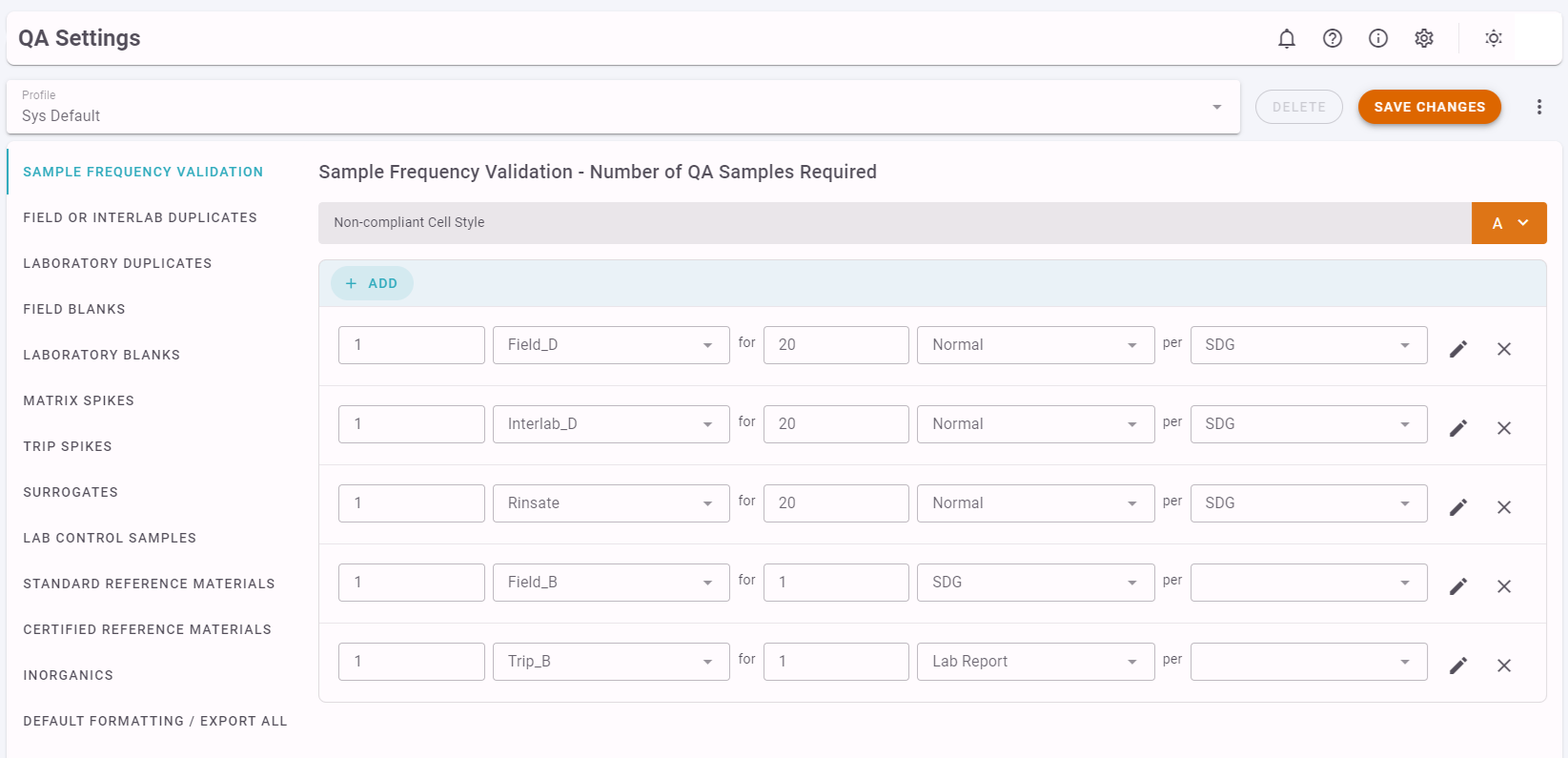Click the 'for 20' field in Field_D row
The width and height of the screenshot is (1568, 758).
coord(836,345)
